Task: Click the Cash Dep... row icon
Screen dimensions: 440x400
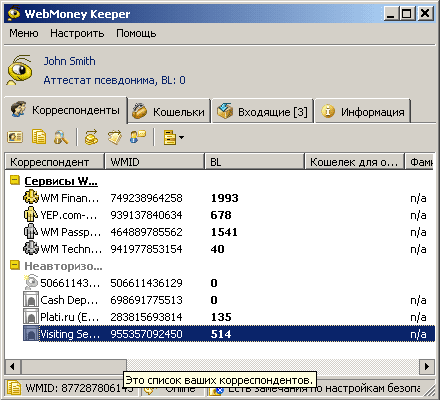Action: click(x=31, y=299)
